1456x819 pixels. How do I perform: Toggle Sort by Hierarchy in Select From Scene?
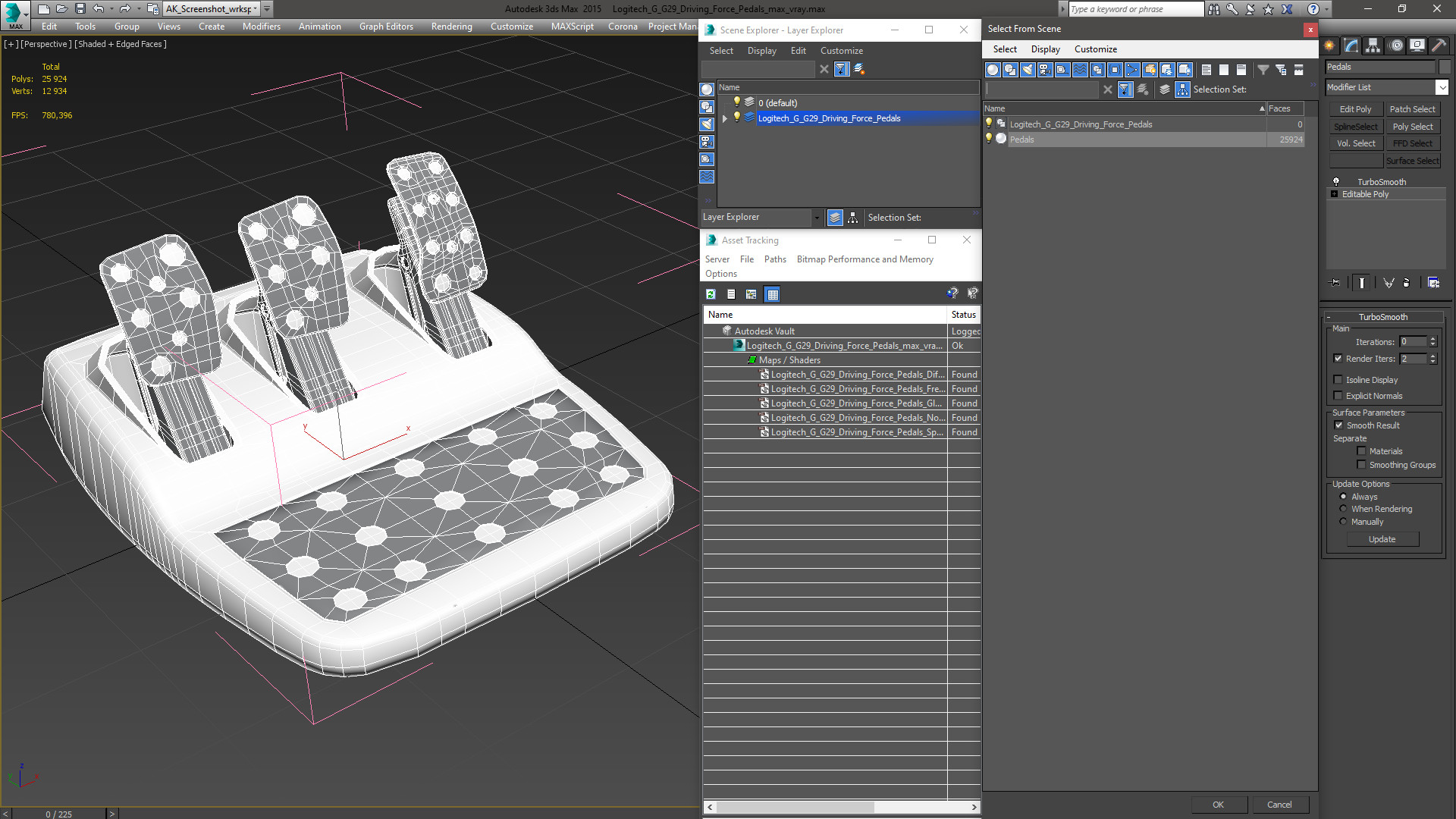pyautogui.click(x=1183, y=89)
